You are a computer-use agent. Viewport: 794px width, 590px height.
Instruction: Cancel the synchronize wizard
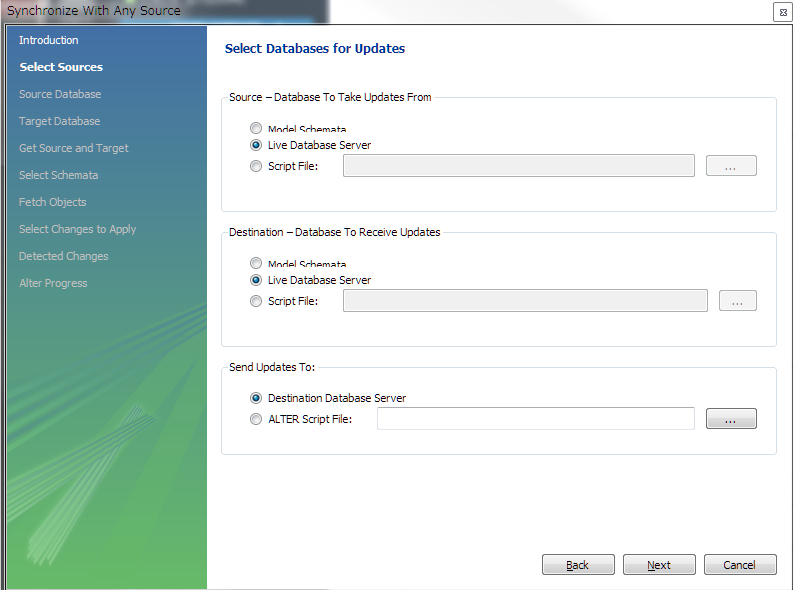click(740, 565)
